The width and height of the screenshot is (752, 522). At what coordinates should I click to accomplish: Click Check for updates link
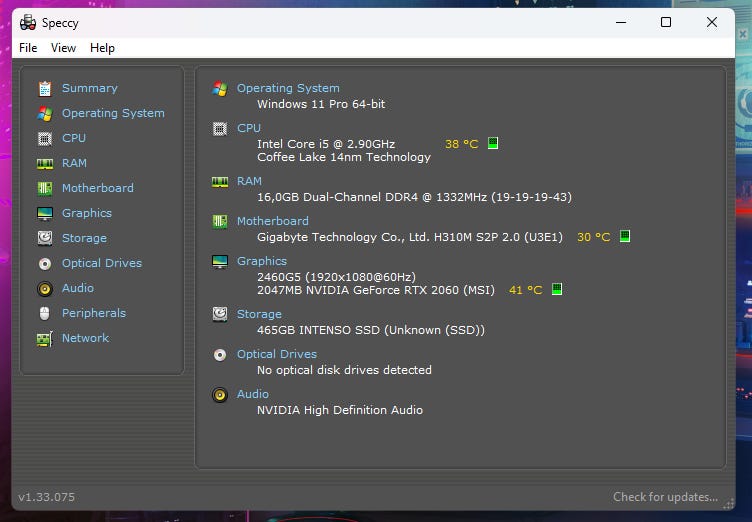tap(665, 497)
